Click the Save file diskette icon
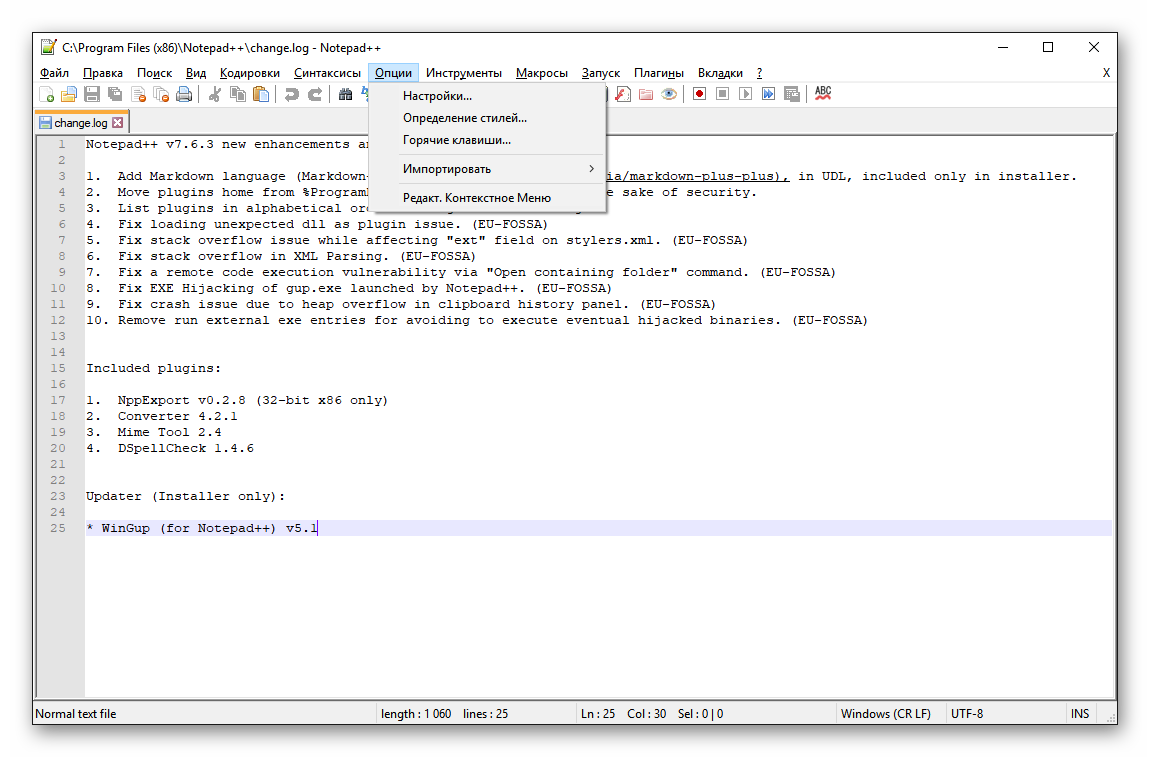 [92, 94]
